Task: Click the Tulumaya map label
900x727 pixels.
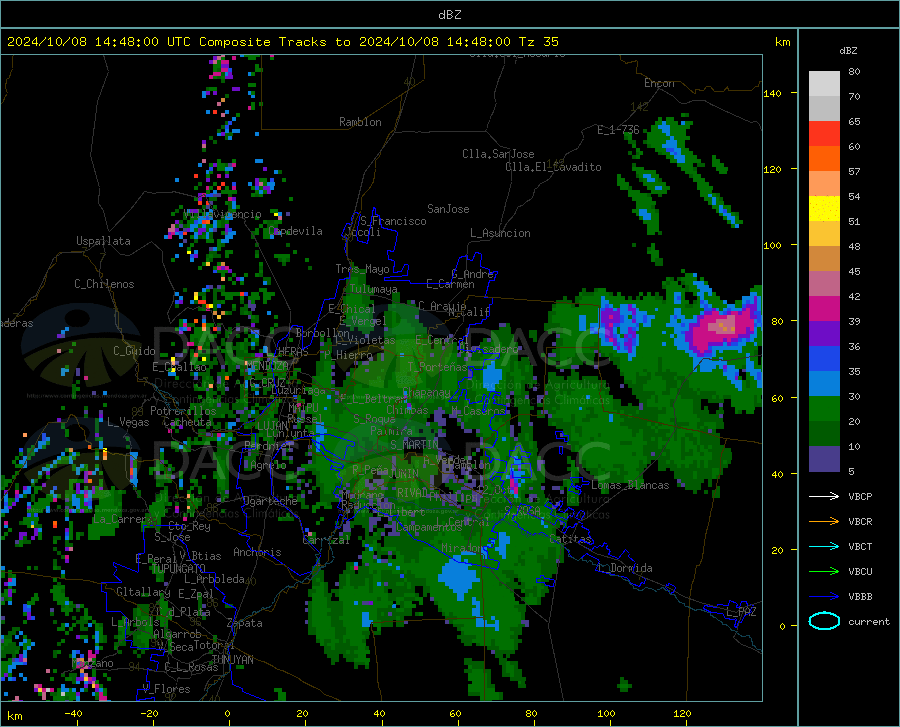Action: coord(373,289)
